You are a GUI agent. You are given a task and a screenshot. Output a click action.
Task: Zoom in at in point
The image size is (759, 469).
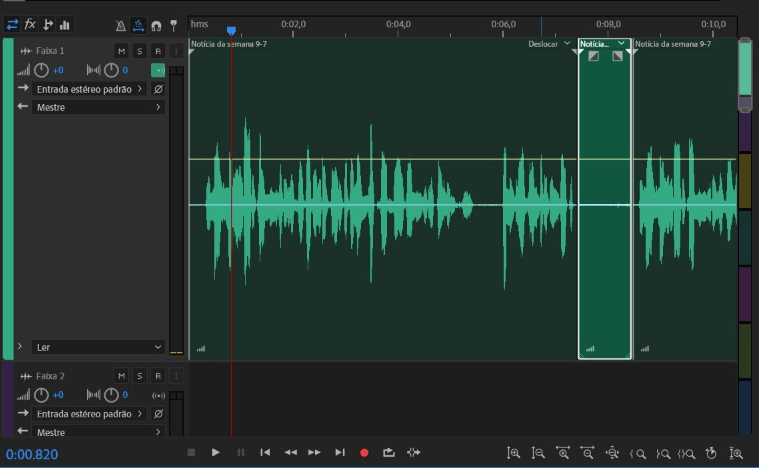pyautogui.click(x=638, y=454)
